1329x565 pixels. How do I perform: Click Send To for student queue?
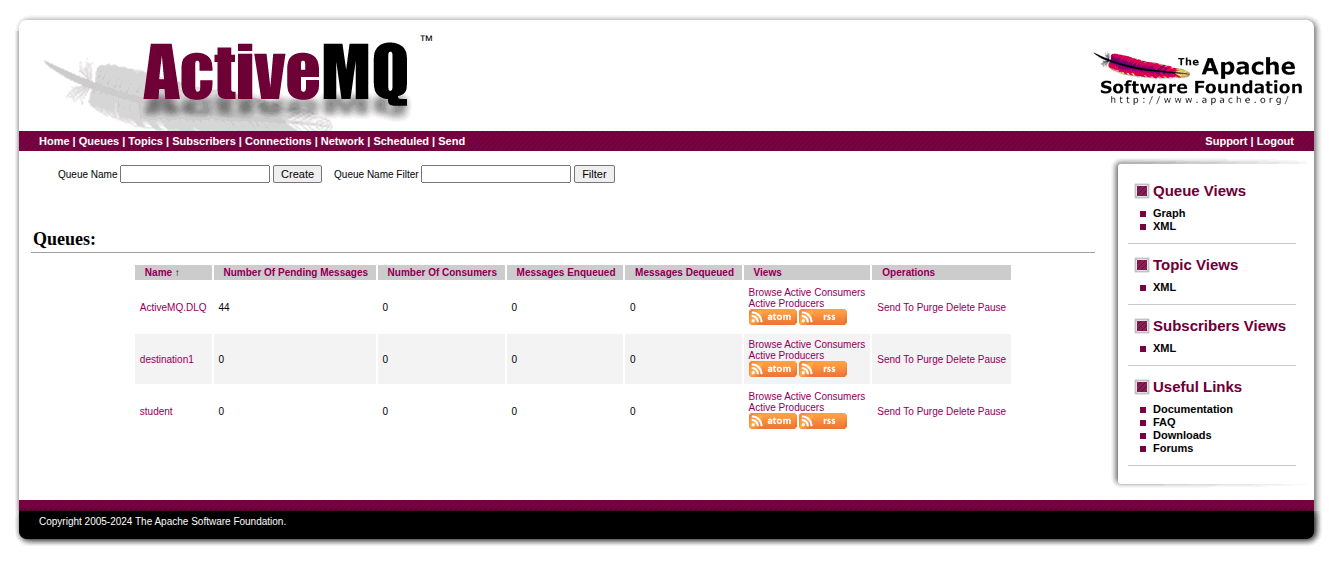pyautogui.click(x=895, y=411)
